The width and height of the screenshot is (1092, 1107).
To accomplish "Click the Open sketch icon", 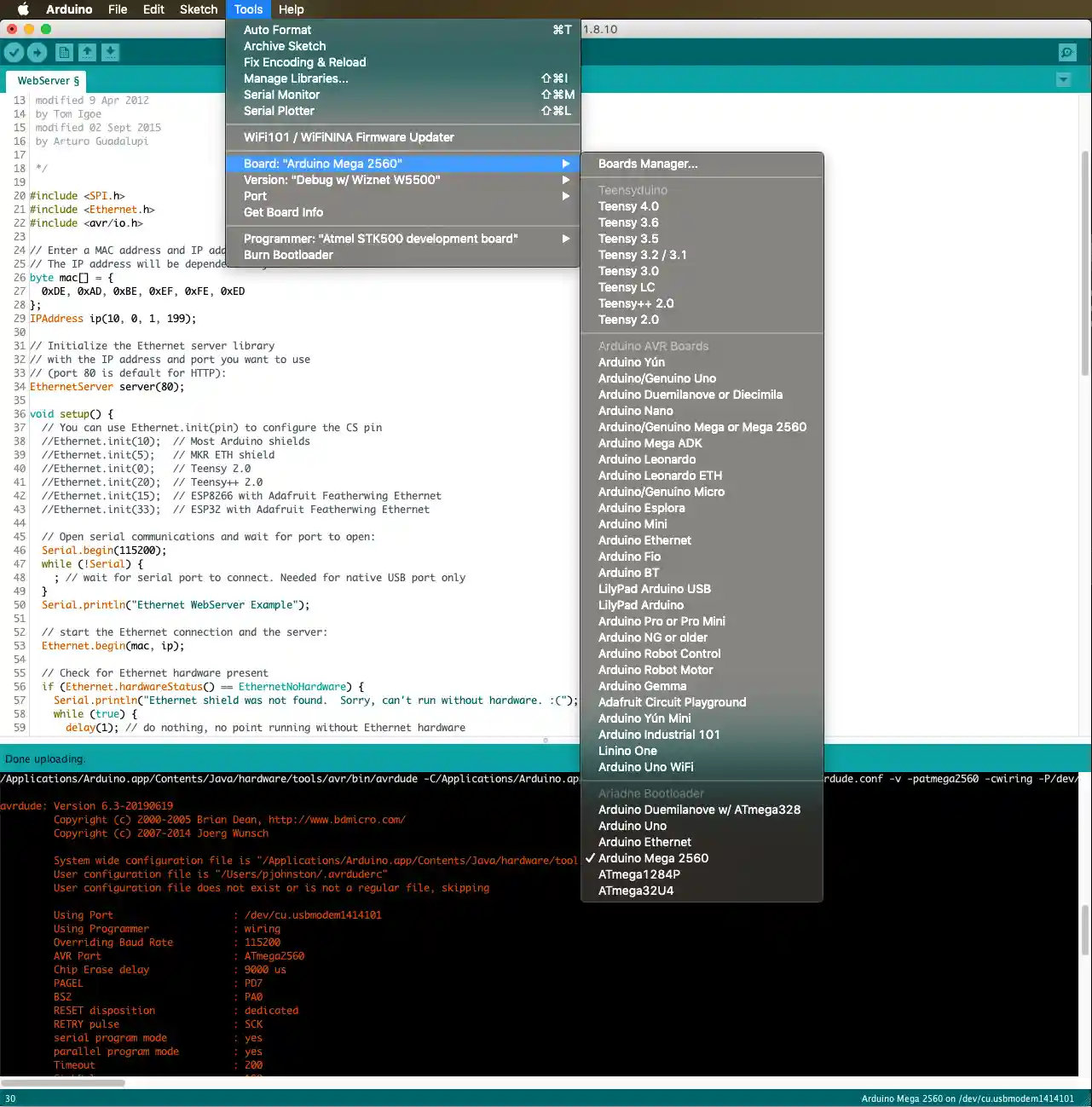I will click(87, 52).
